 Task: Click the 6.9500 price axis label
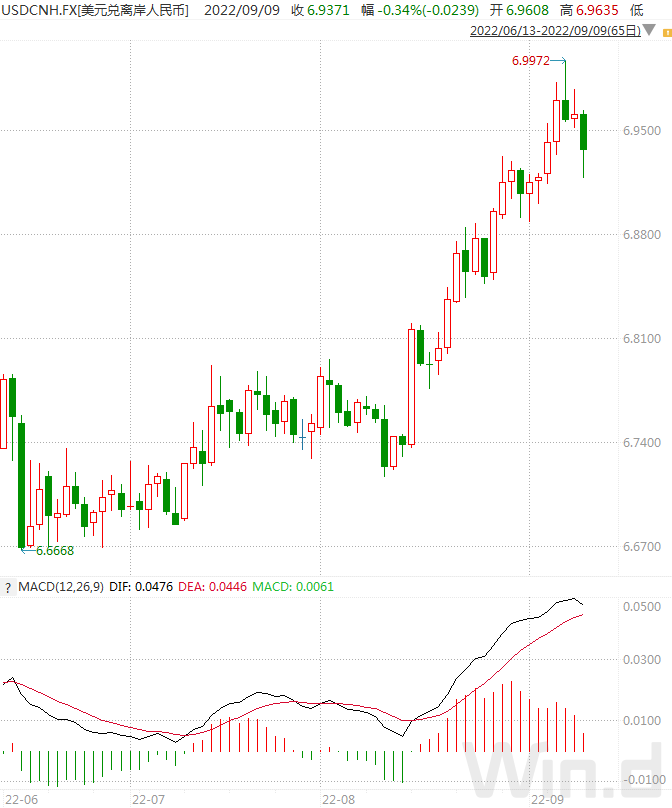642,130
